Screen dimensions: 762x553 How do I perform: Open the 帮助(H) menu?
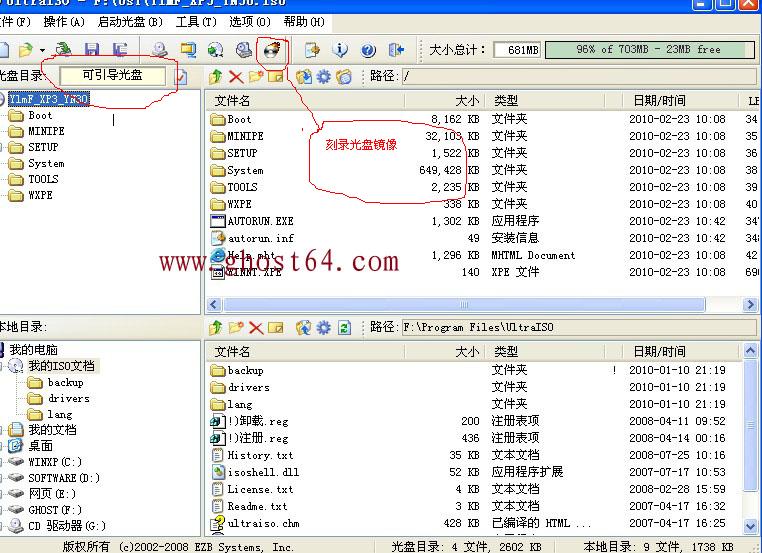pyautogui.click(x=304, y=22)
